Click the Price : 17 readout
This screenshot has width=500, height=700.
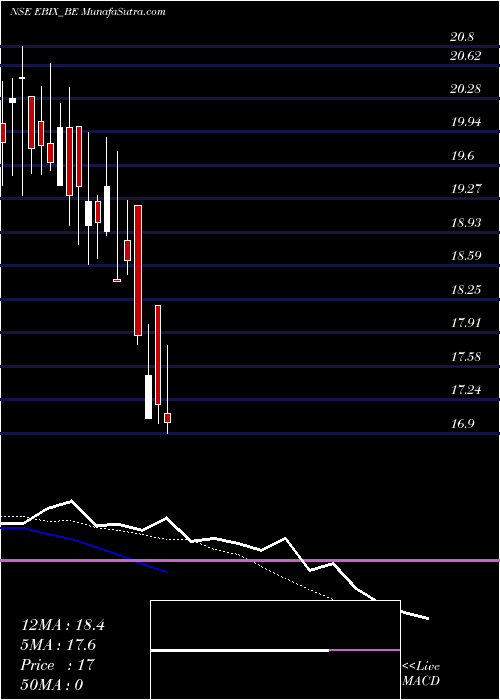click(58, 664)
